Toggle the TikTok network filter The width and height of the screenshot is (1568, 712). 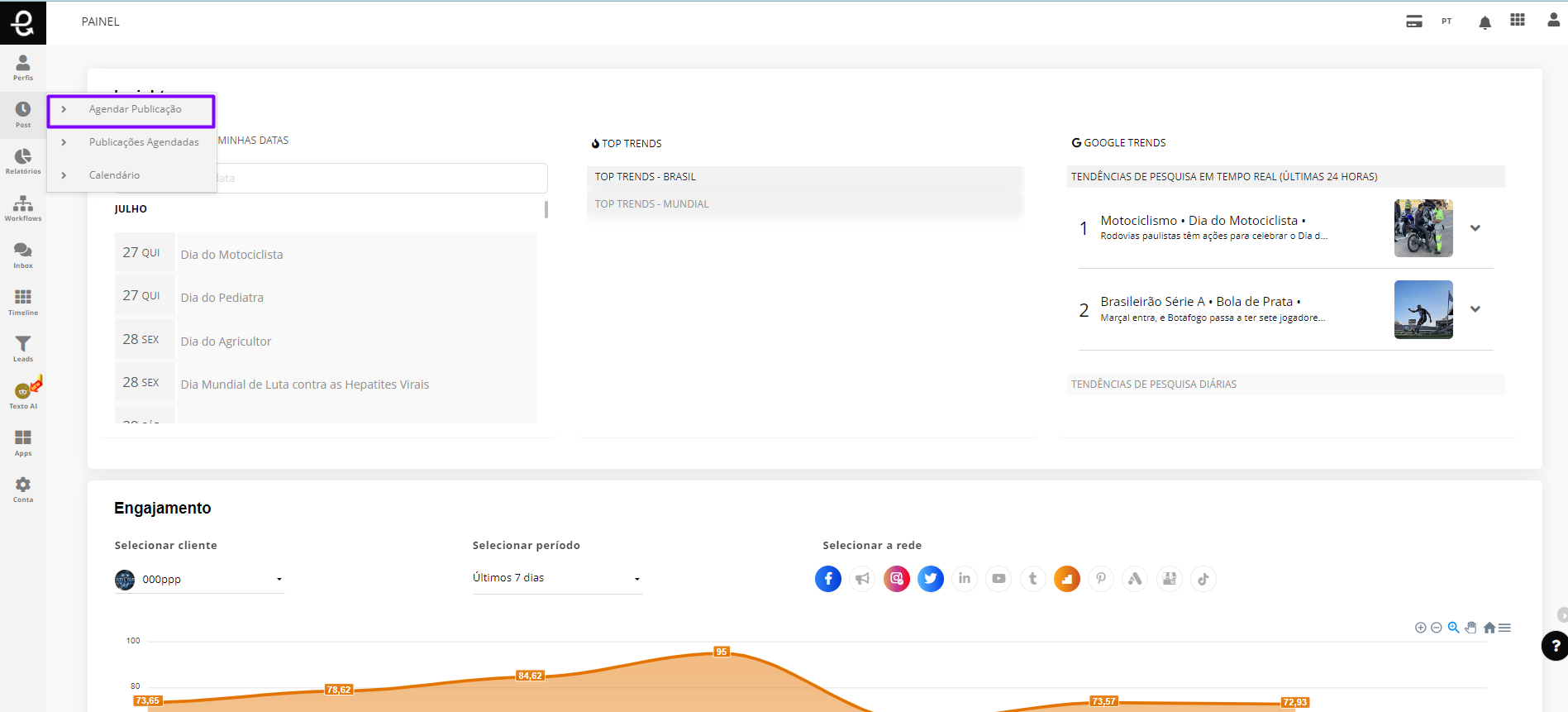(1203, 579)
